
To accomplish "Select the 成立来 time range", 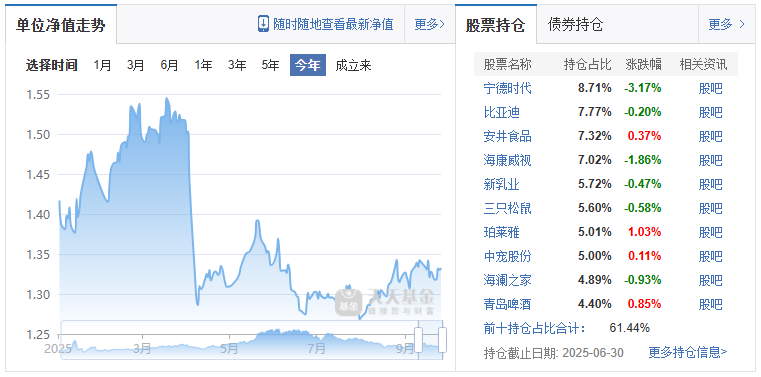I will pyautogui.click(x=353, y=66).
